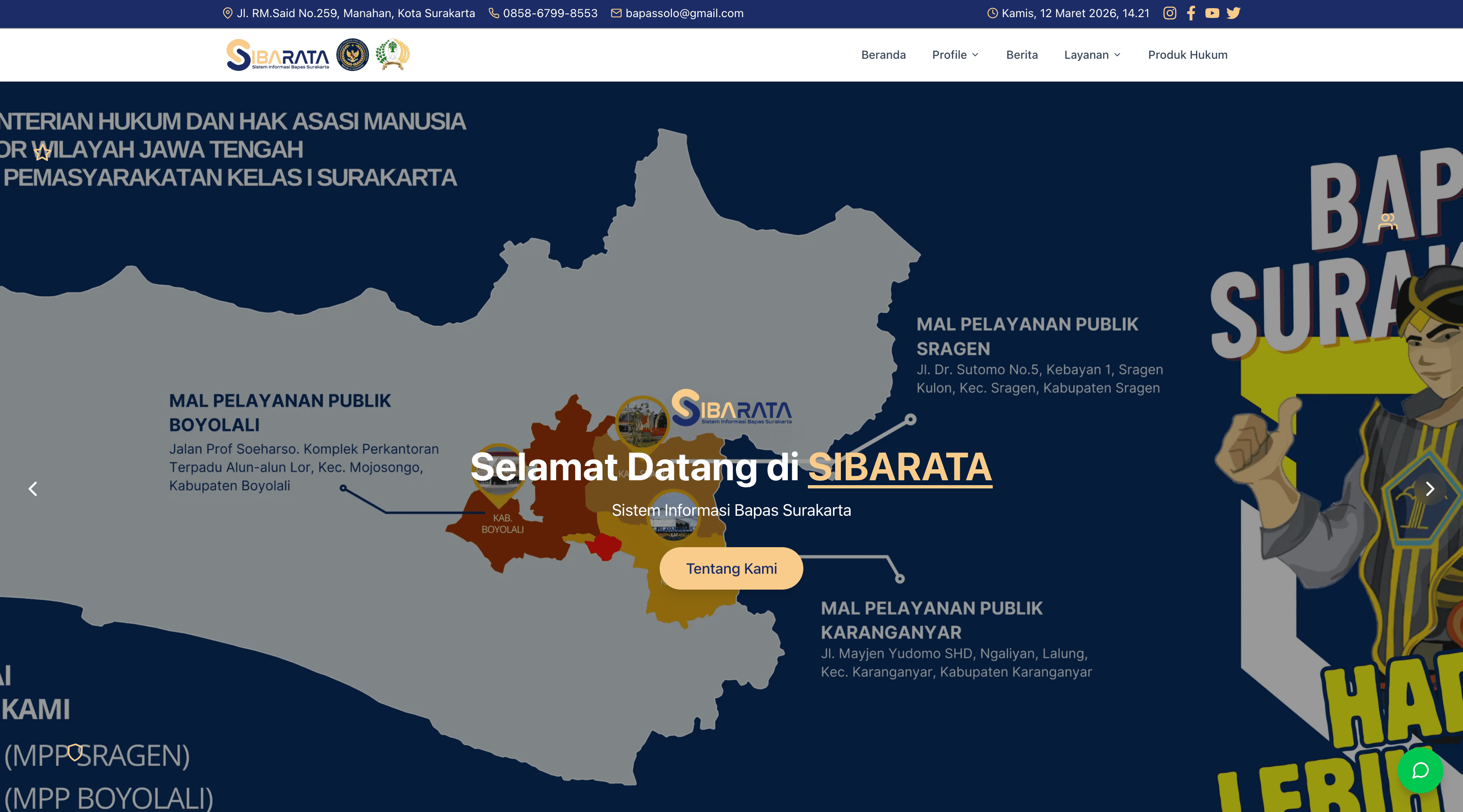This screenshot has width=1463, height=812.
Task: Click the Jl. Dr. Sutomo No.5 Sragen address text
Action: click(x=1039, y=379)
